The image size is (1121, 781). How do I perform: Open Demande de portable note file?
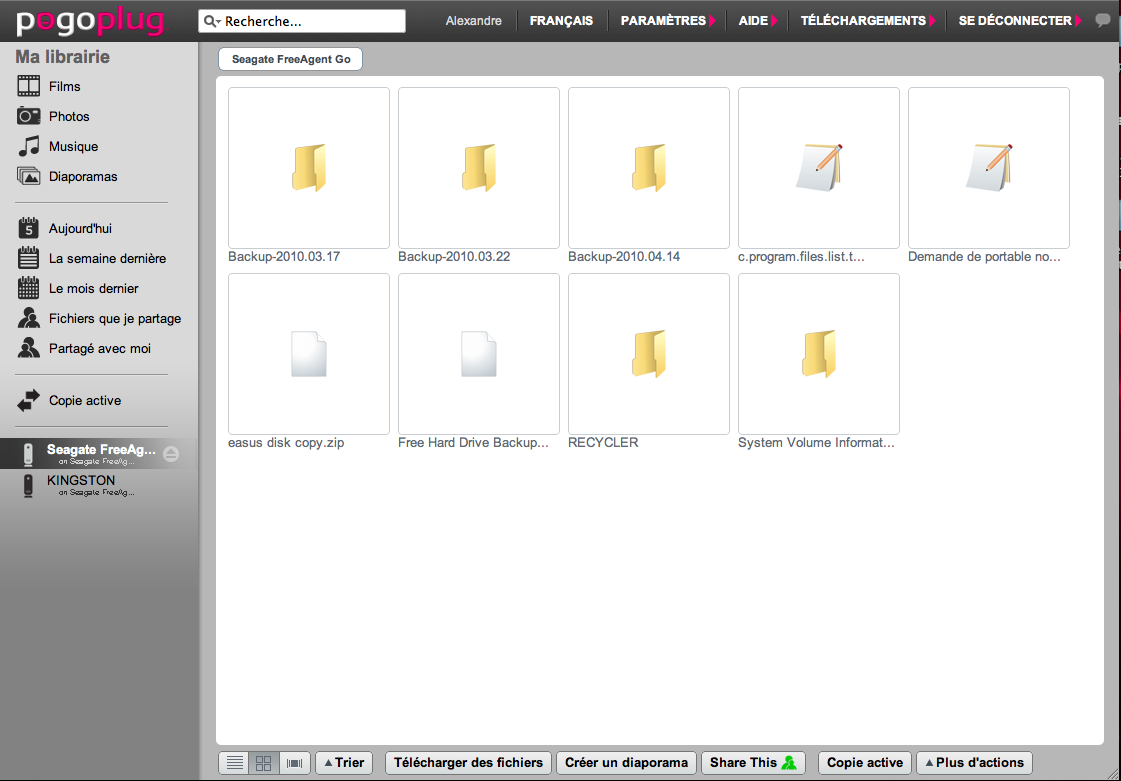tap(989, 168)
